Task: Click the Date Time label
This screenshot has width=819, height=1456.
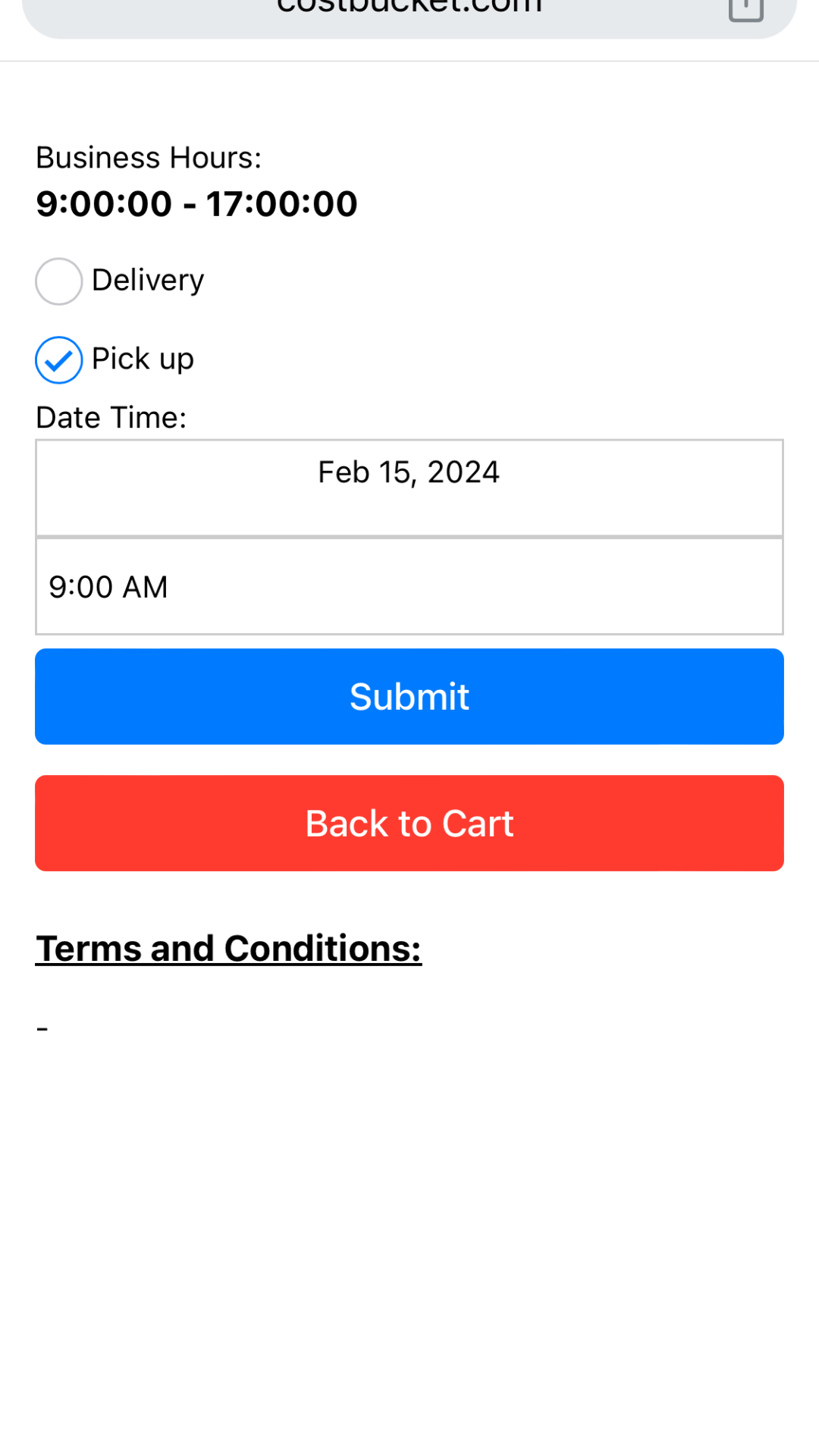Action: click(111, 418)
